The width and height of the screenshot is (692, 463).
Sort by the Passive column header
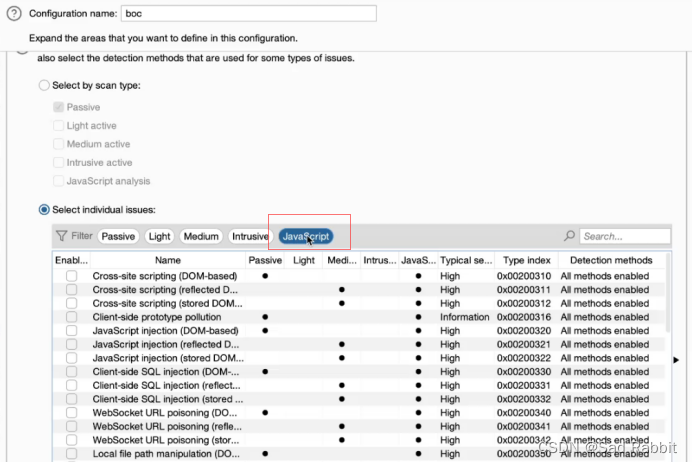click(x=265, y=260)
